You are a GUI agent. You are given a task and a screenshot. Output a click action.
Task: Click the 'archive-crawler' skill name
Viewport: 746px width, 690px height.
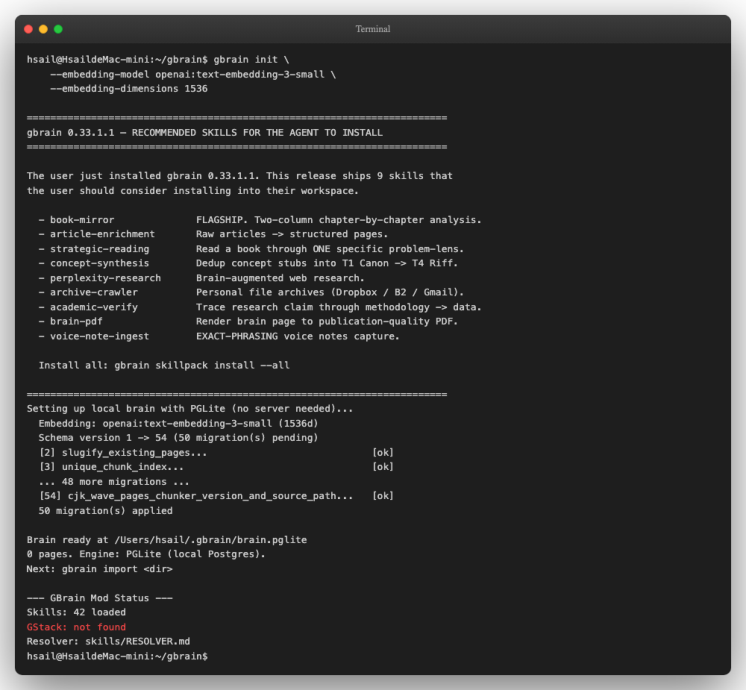(94, 292)
